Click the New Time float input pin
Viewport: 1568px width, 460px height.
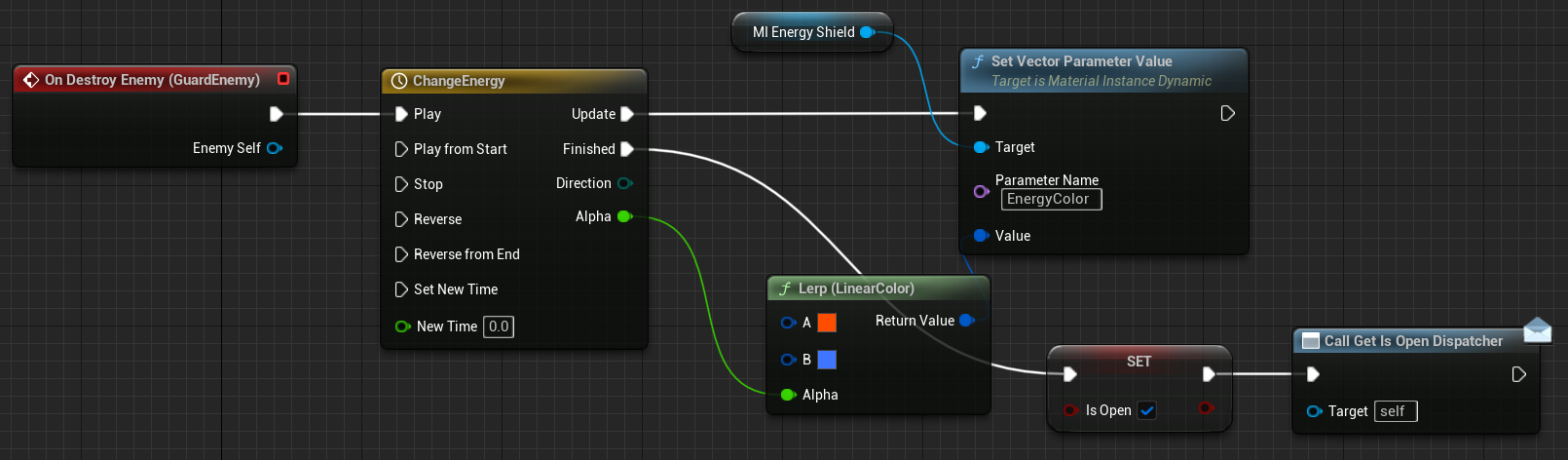coord(402,326)
